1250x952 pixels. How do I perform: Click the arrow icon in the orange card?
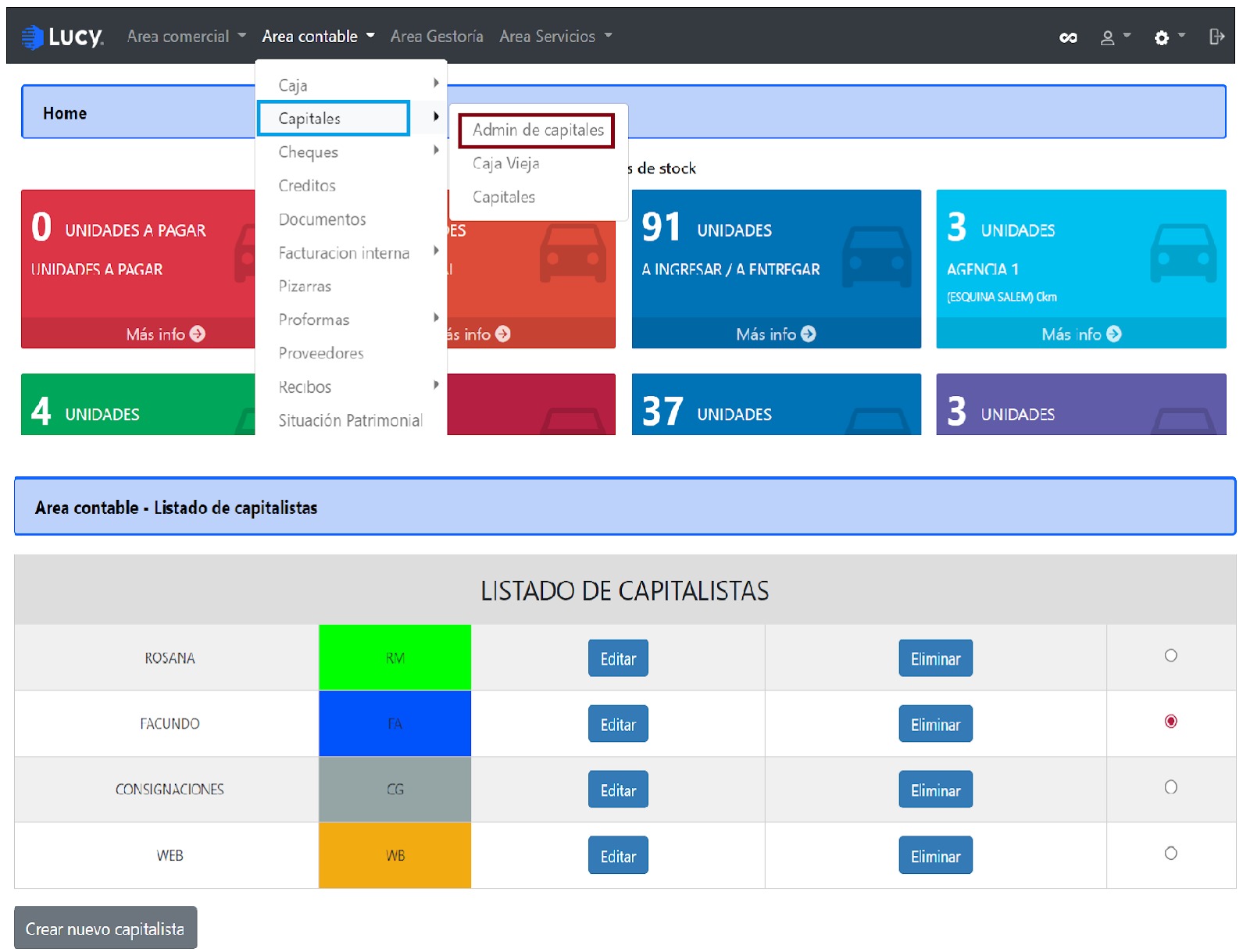pos(503,333)
